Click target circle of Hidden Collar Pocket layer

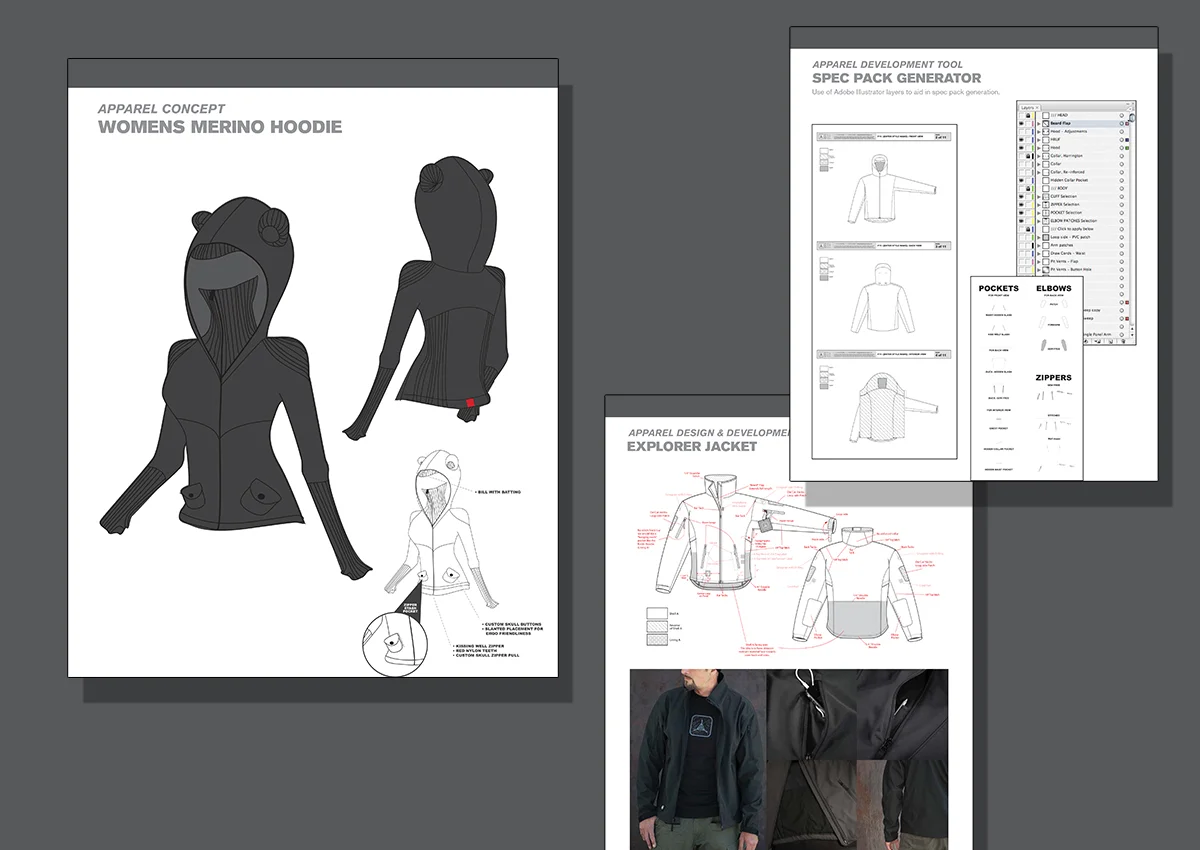[1123, 180]
